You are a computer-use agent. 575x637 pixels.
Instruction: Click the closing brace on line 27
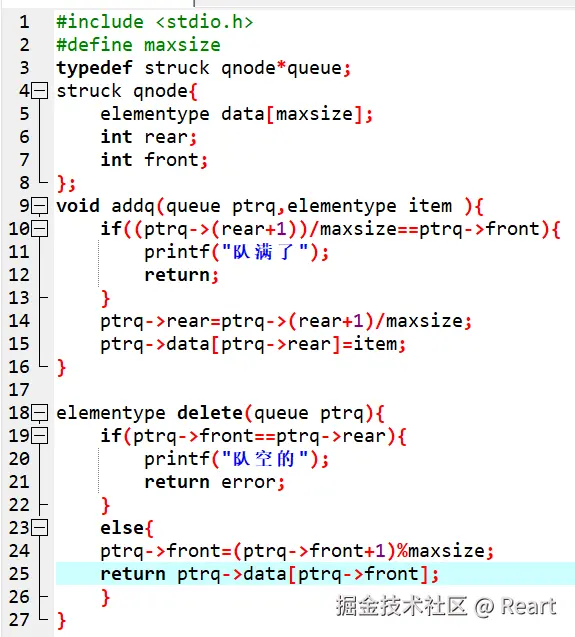(x=61, y=620)
